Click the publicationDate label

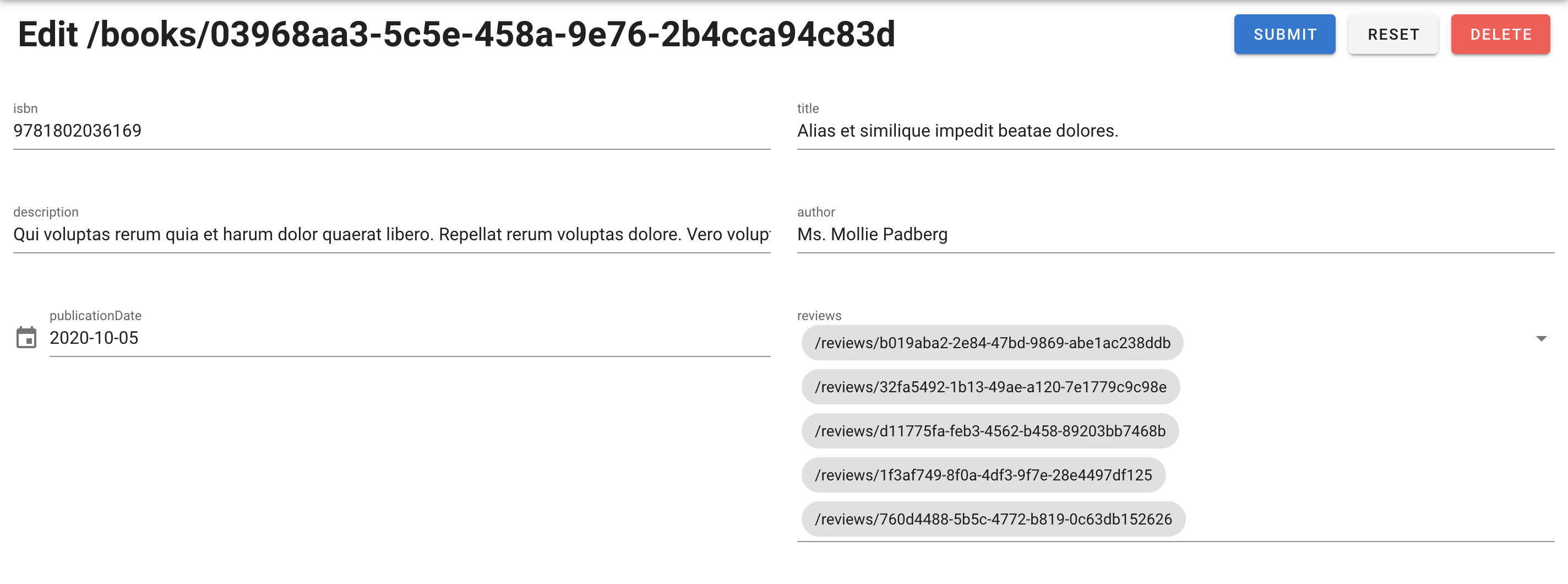[x=96, y=316]
